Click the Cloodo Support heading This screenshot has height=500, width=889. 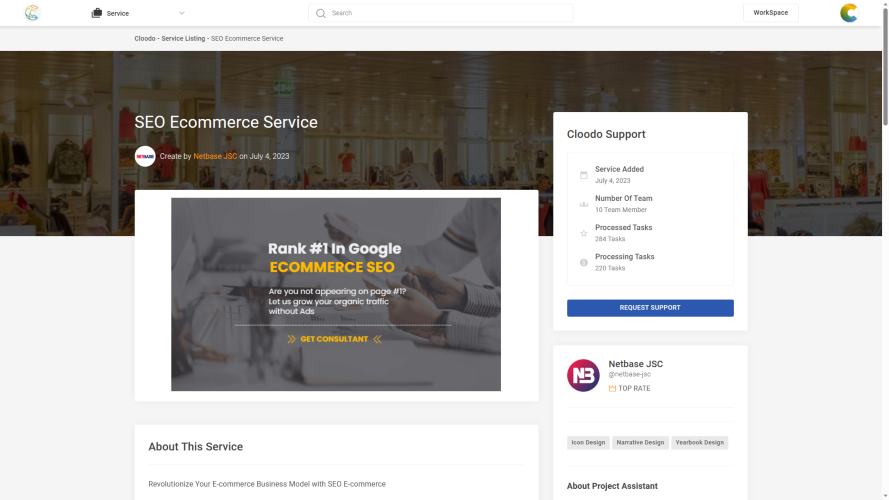point(606,134)
